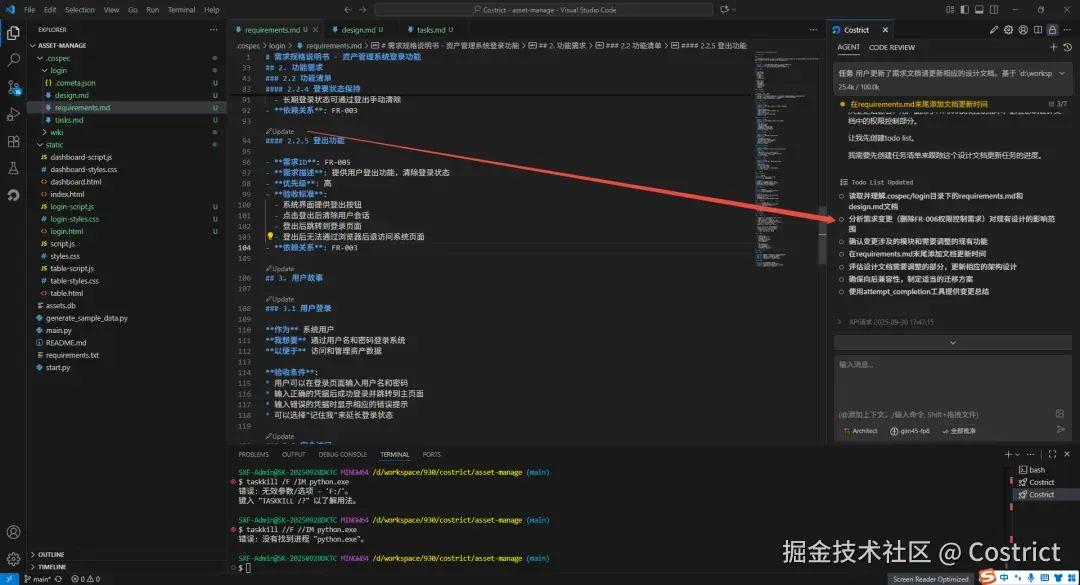Toggle the lock icon in Costrict panel header
1080x585 pixels.
coord(1051,29)
